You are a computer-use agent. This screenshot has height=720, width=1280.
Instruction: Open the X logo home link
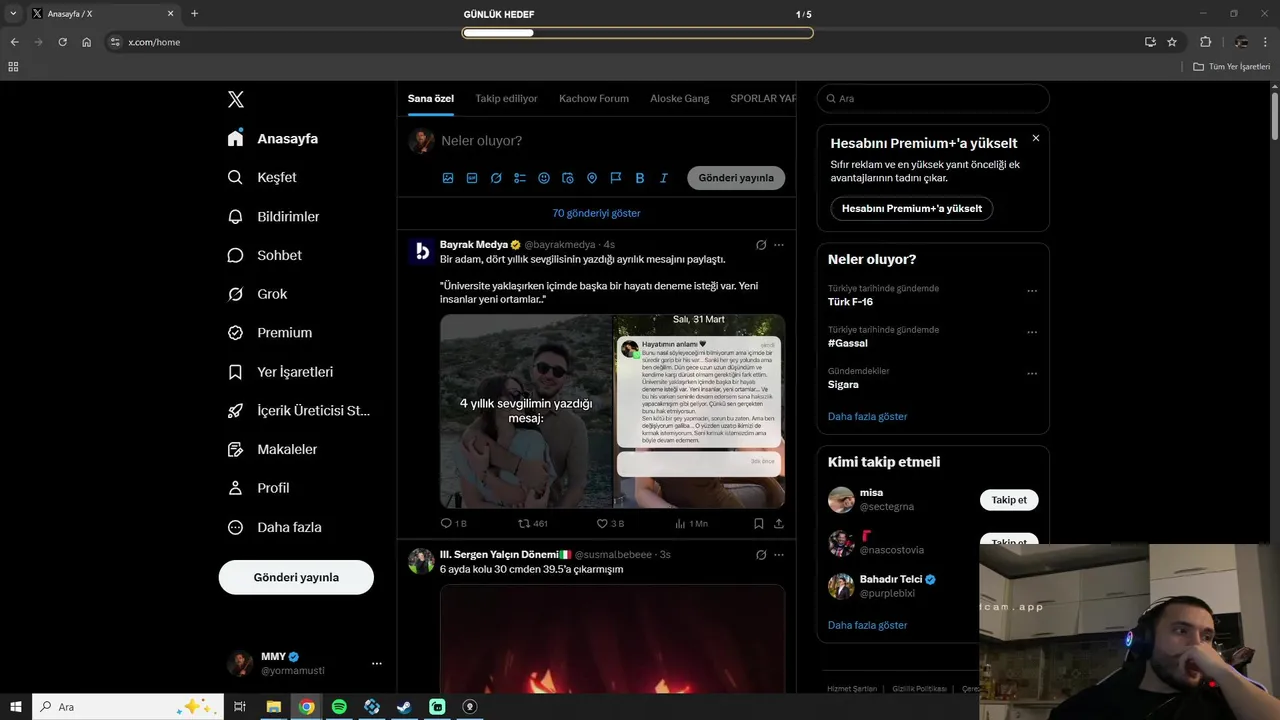click(236, 99)
